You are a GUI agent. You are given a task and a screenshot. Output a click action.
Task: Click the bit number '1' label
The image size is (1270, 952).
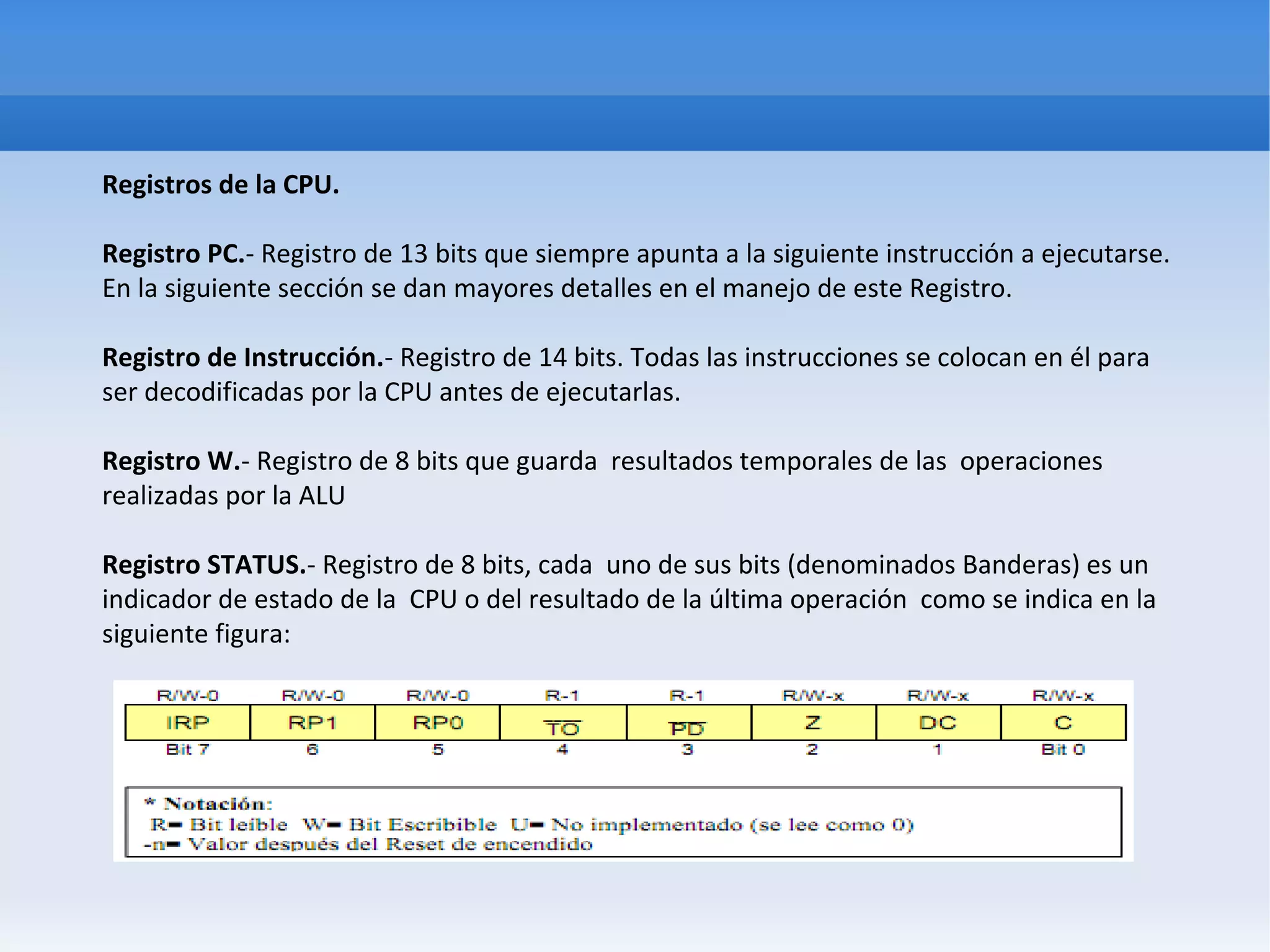(x=938, y=749)
